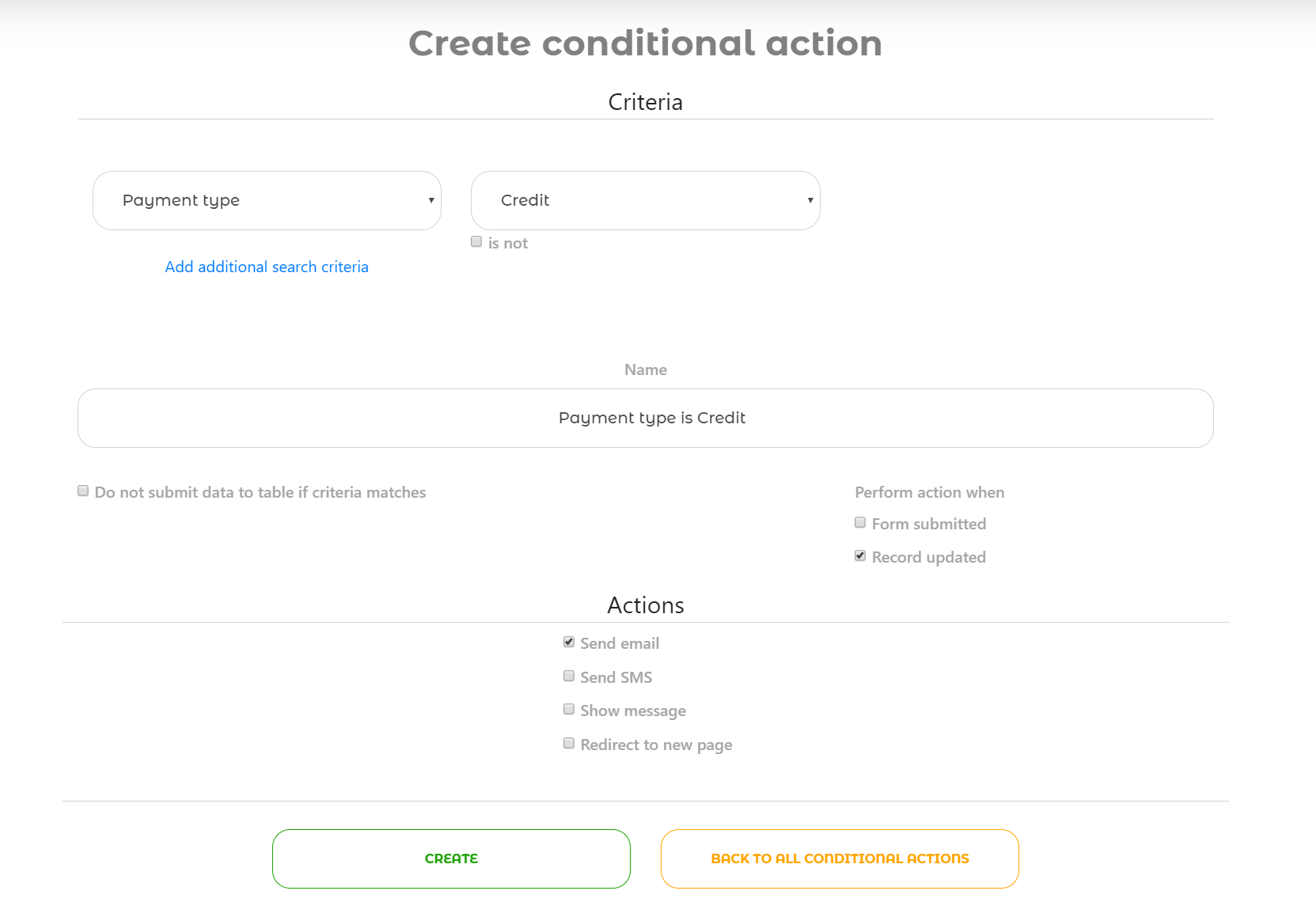Image resolution: width=1316 pixels, height=921 pixels.
Task: Click the 'Create conditional action' page title
Action: (645, 44)
